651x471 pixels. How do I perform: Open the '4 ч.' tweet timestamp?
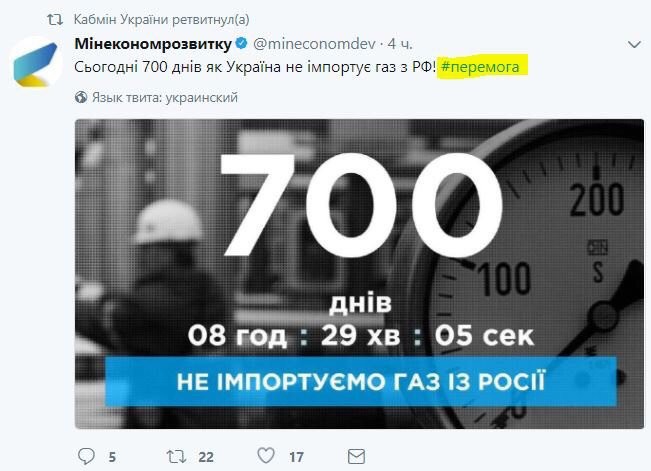400,44
